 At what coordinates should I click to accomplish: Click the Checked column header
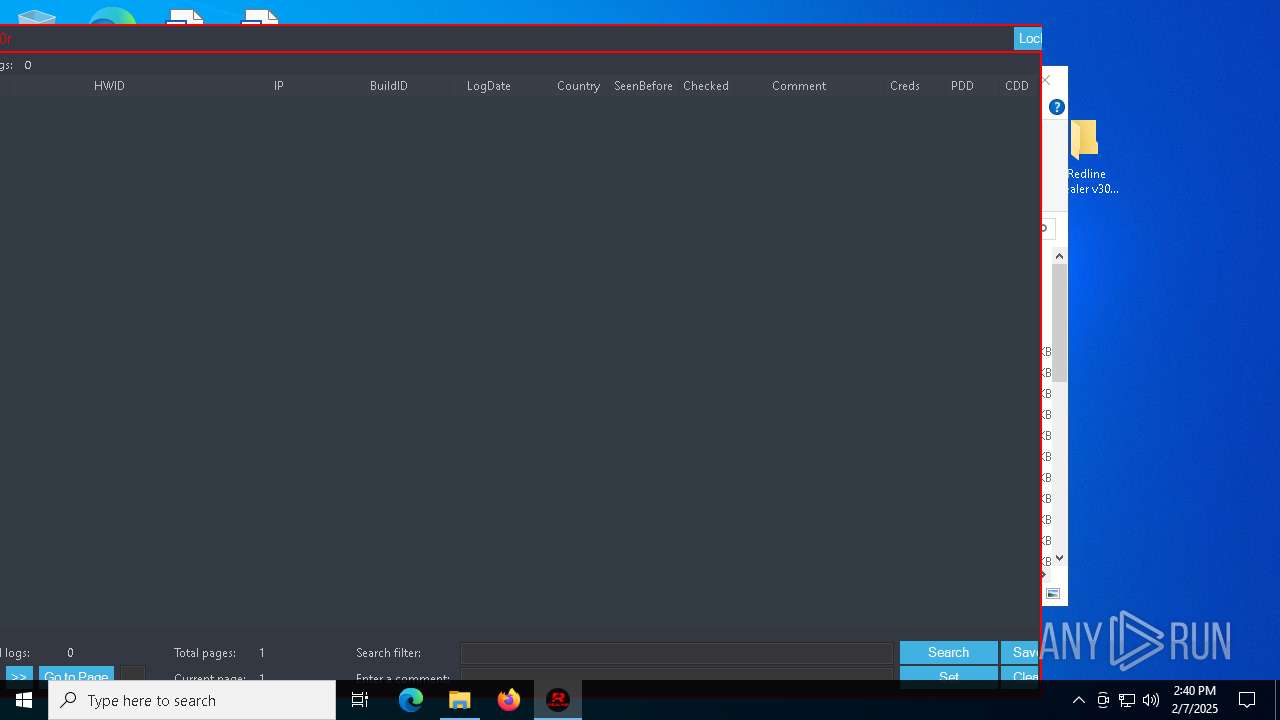[706, 86]
